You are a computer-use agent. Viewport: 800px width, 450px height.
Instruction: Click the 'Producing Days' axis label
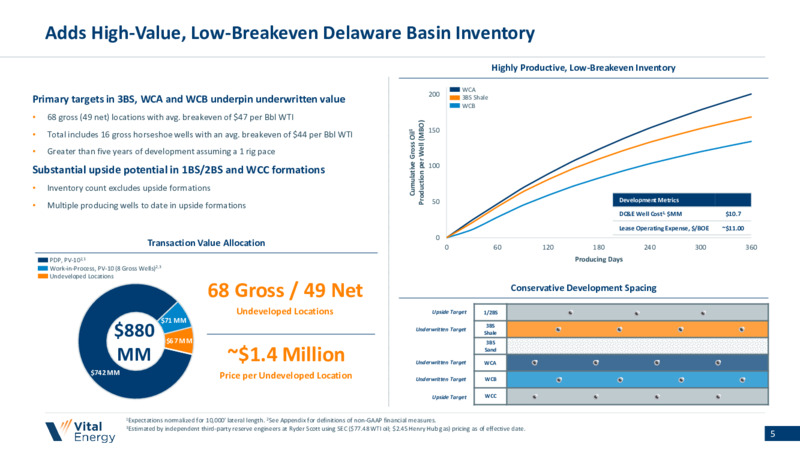pyautogui.click(x=599, y=259)
